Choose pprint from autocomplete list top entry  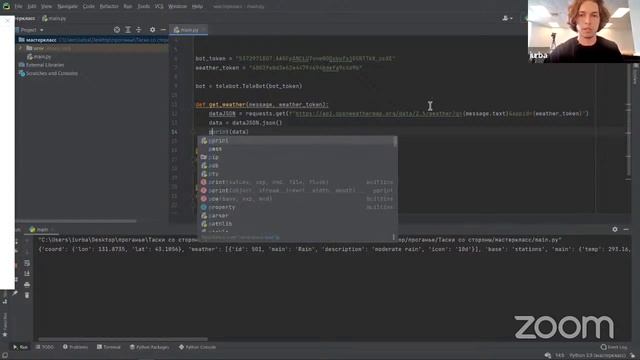point(297,140)
